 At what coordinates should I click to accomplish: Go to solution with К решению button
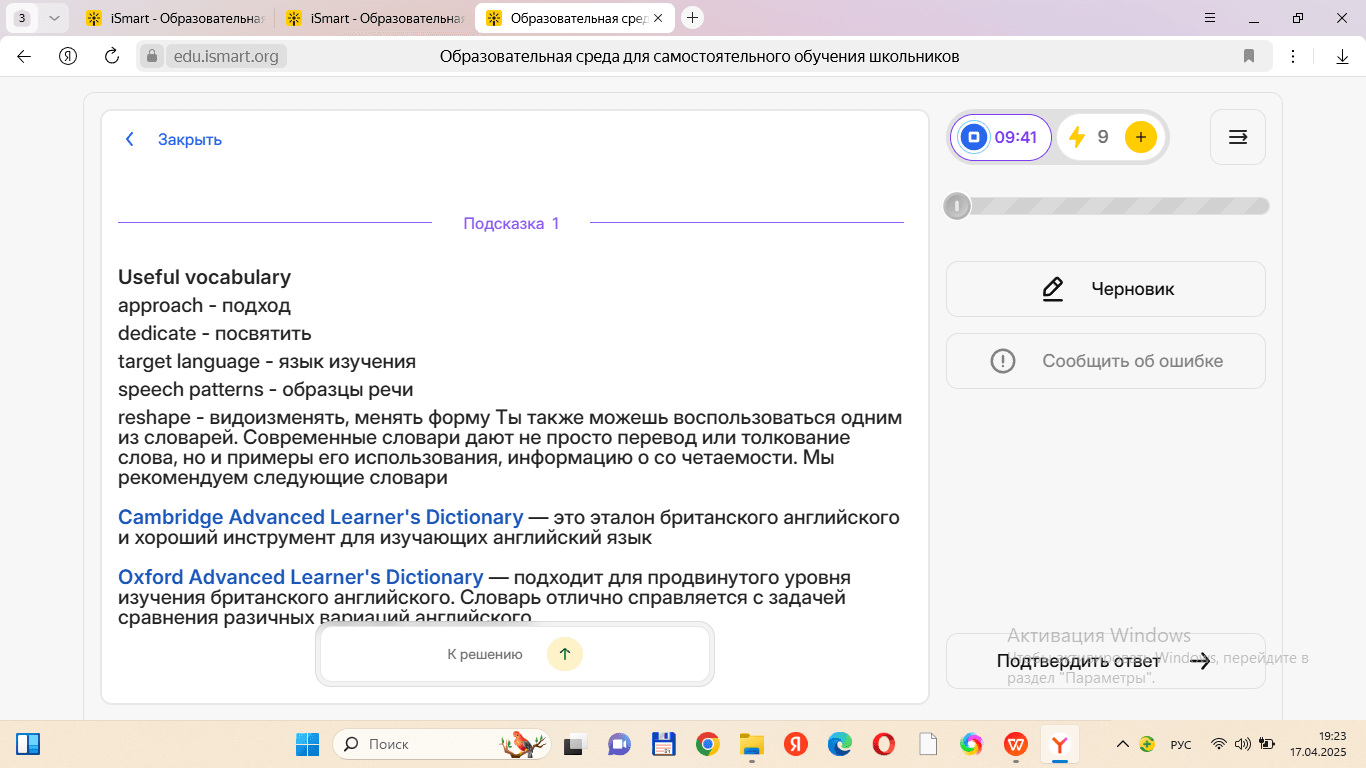tap(515, 654)
